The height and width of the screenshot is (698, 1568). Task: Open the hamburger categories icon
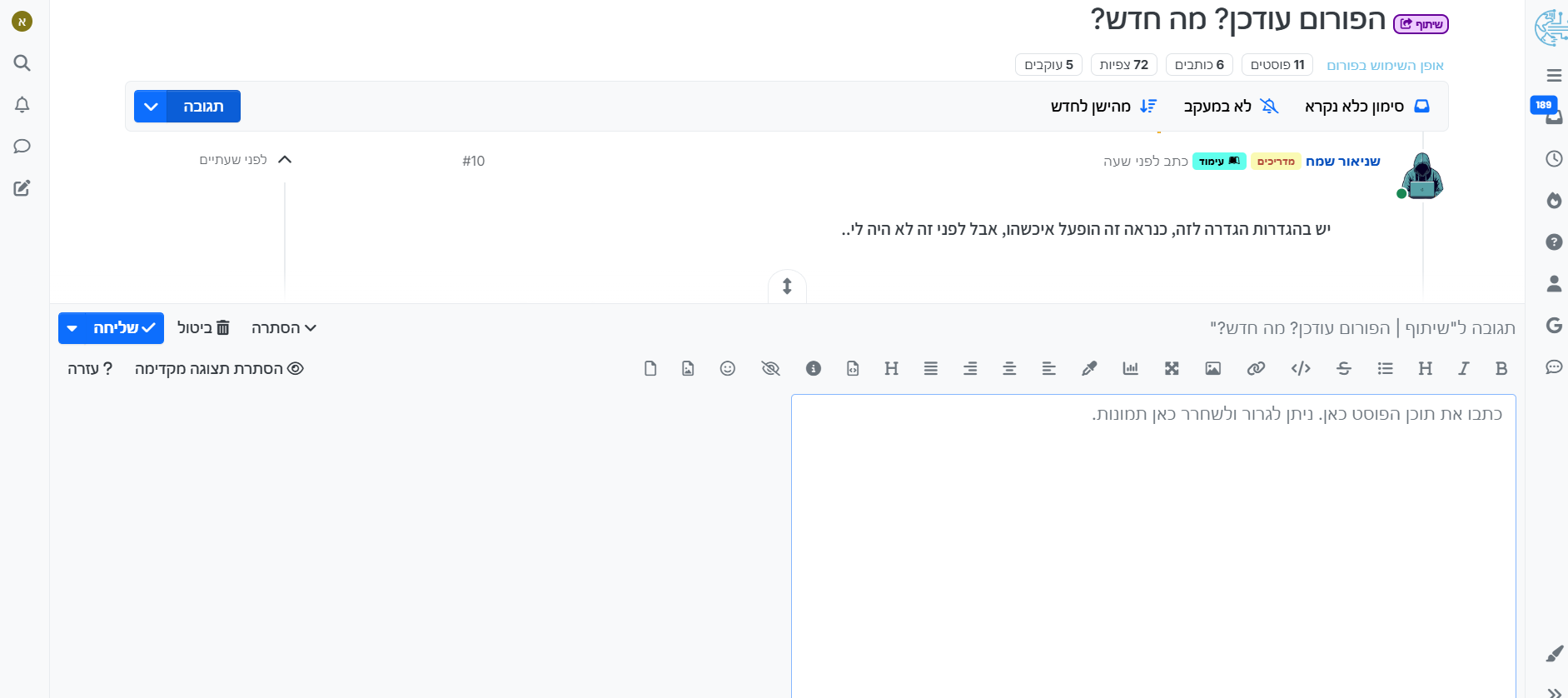coord(1554,76)
